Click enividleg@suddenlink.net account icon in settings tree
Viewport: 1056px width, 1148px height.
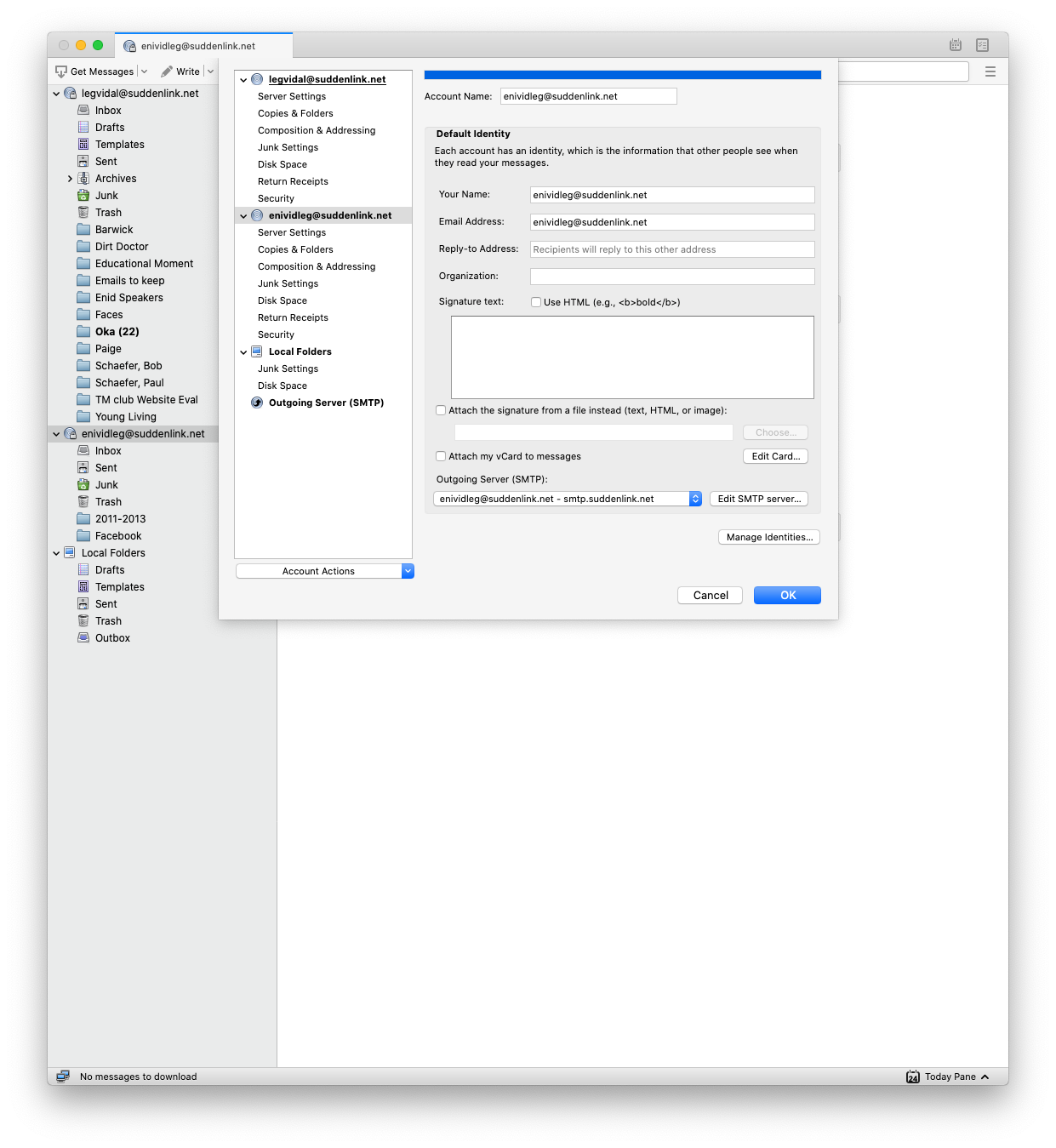[x=257, y=215]
